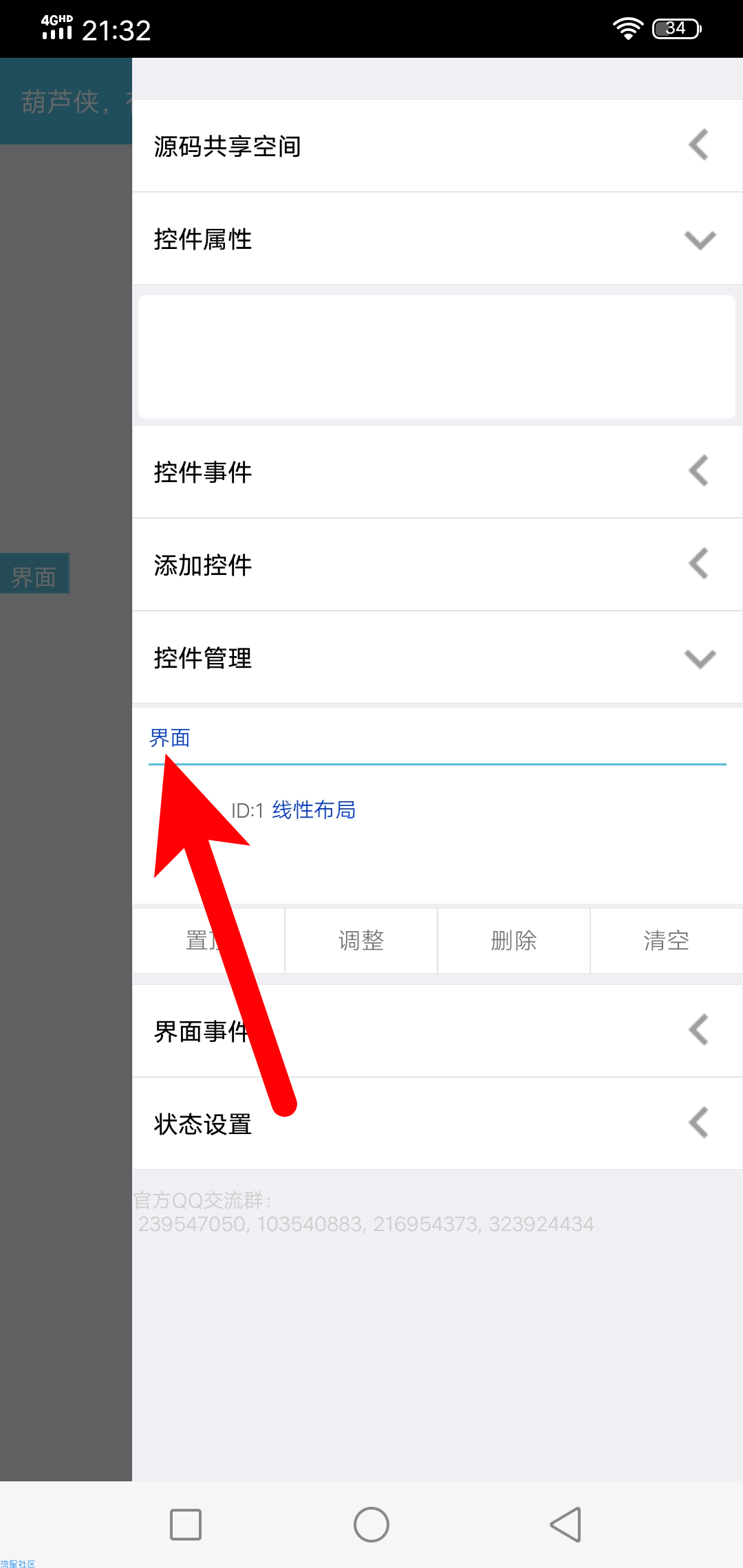Click the 清空 button
This screenshot has width=743, height=1568.
[667, 940]
